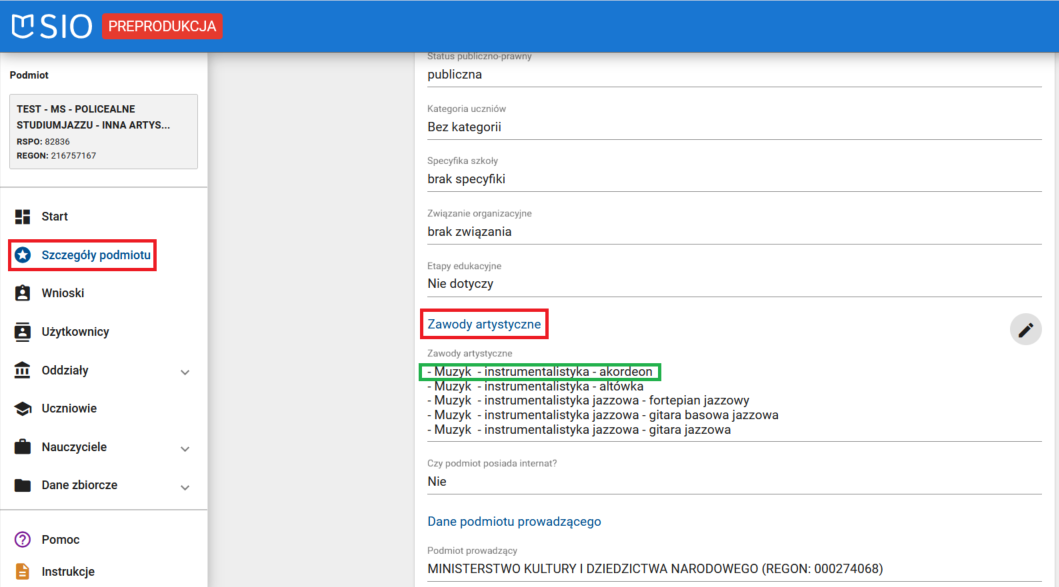Click the Dane podmiotu prowadzącego heading
The image size is (1059, 587).
click(x=514, y=521)
